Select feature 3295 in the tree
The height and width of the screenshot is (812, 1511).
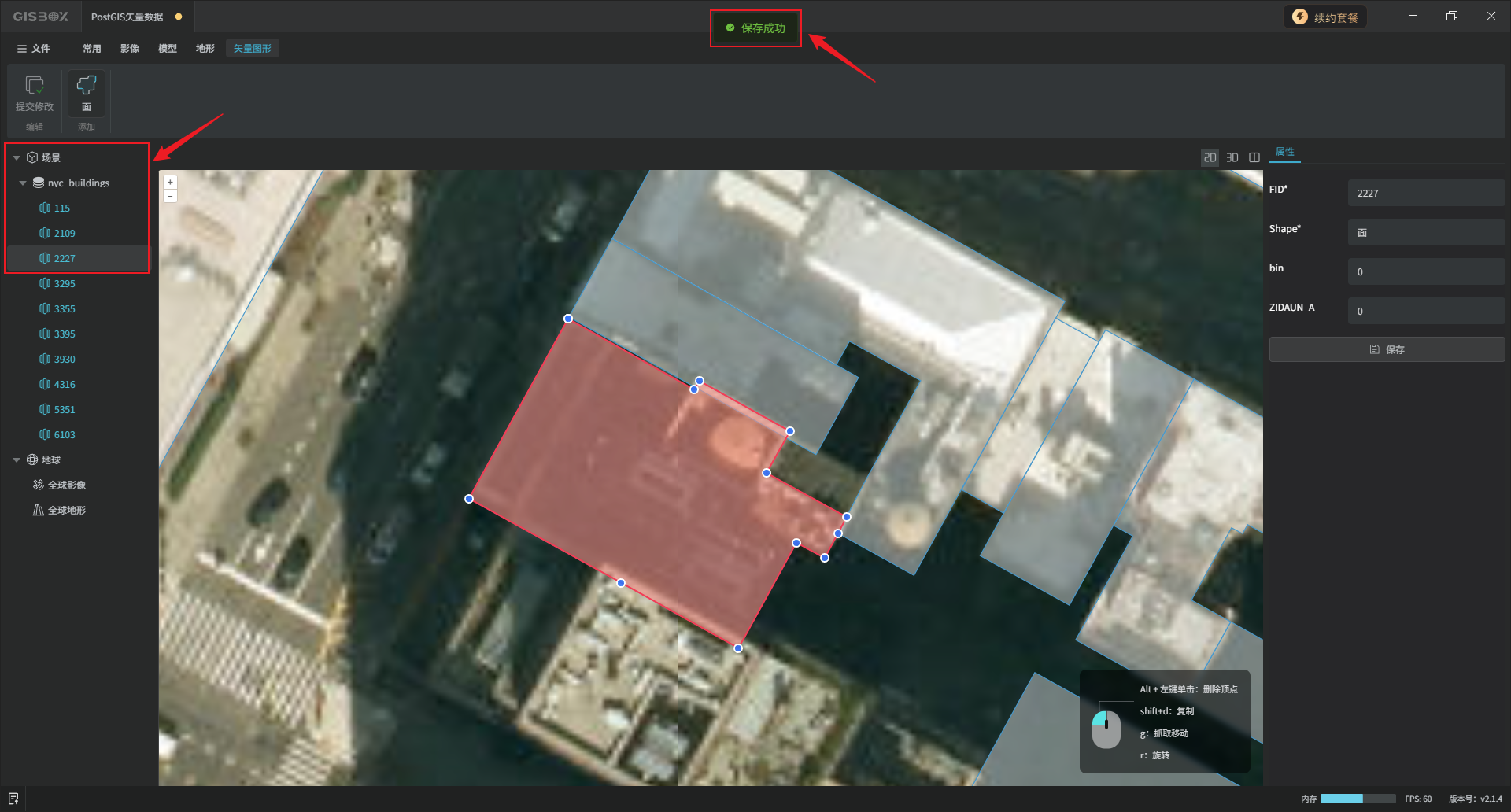pyautogui.click(x=65, y=284)
